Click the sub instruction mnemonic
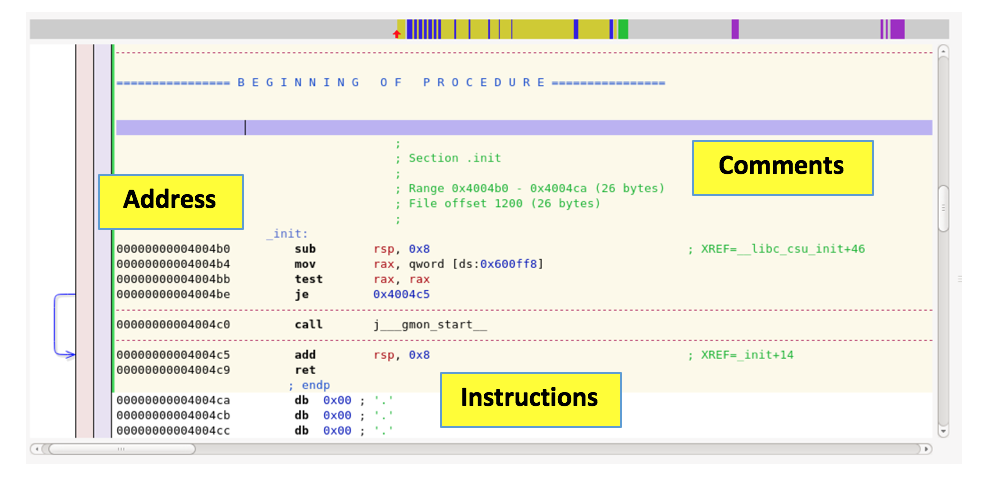Viewport: 982px width, 484px height. pyautogui.click(x=305, y=249)
